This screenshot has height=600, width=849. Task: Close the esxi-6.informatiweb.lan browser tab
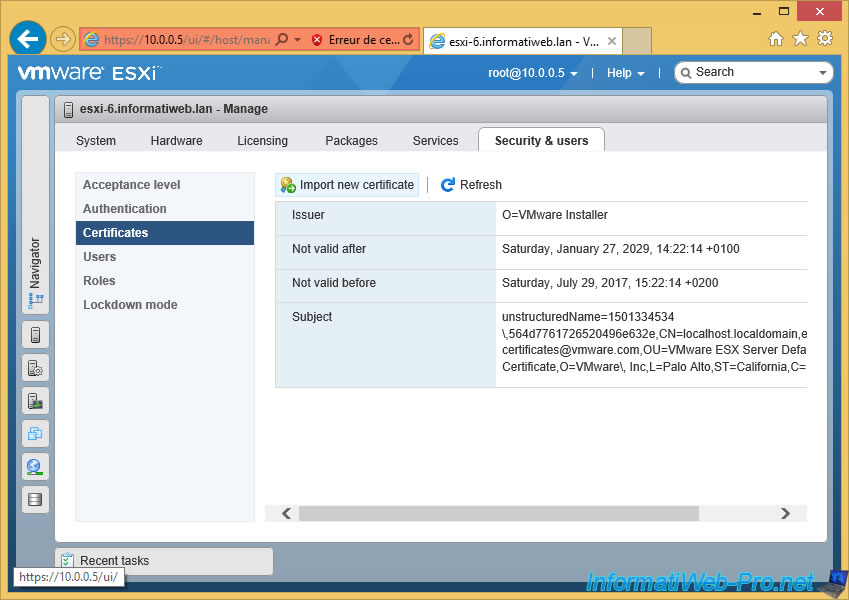[x=612, y=41]
